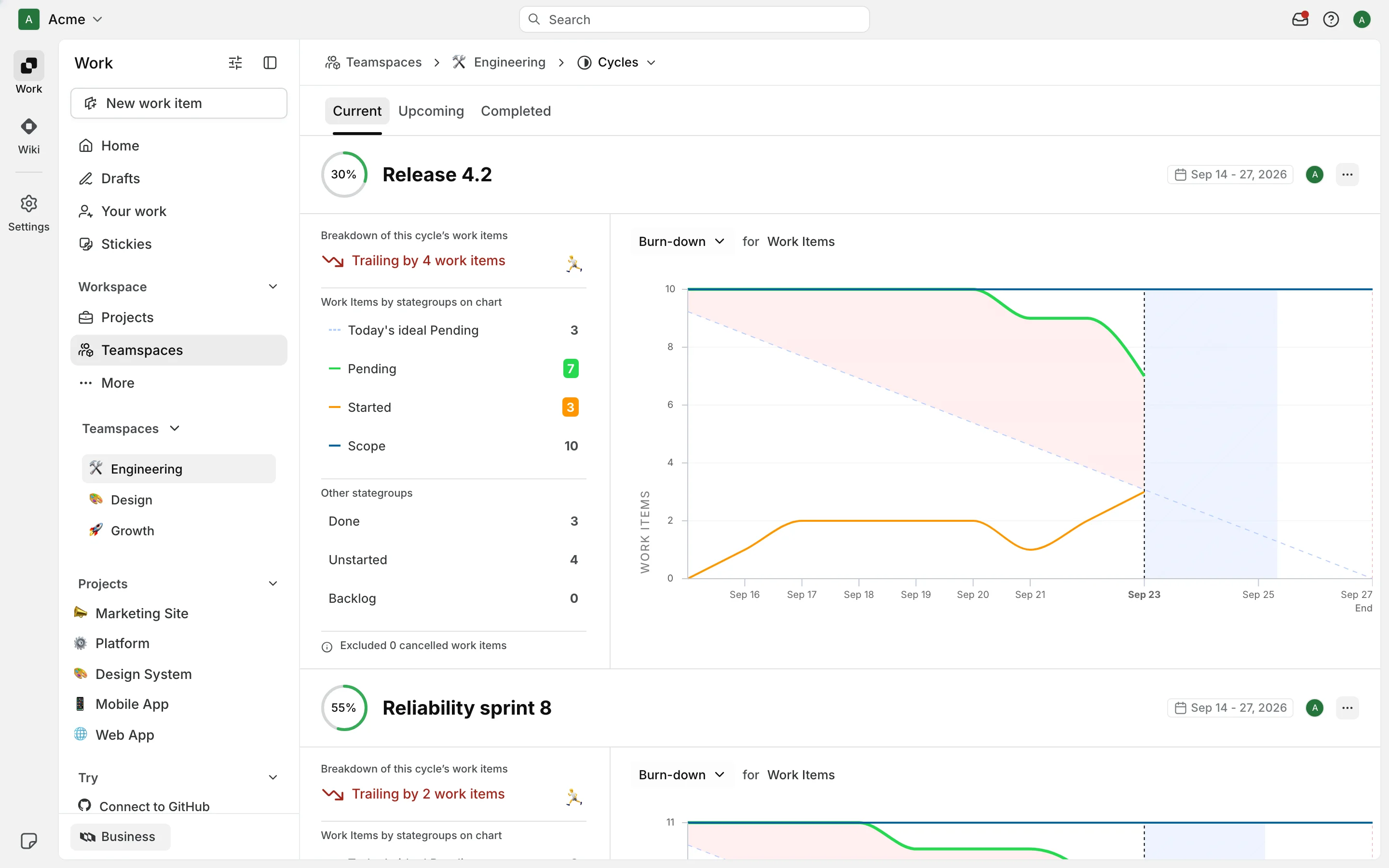Click the Platform project gear icon

81,643
